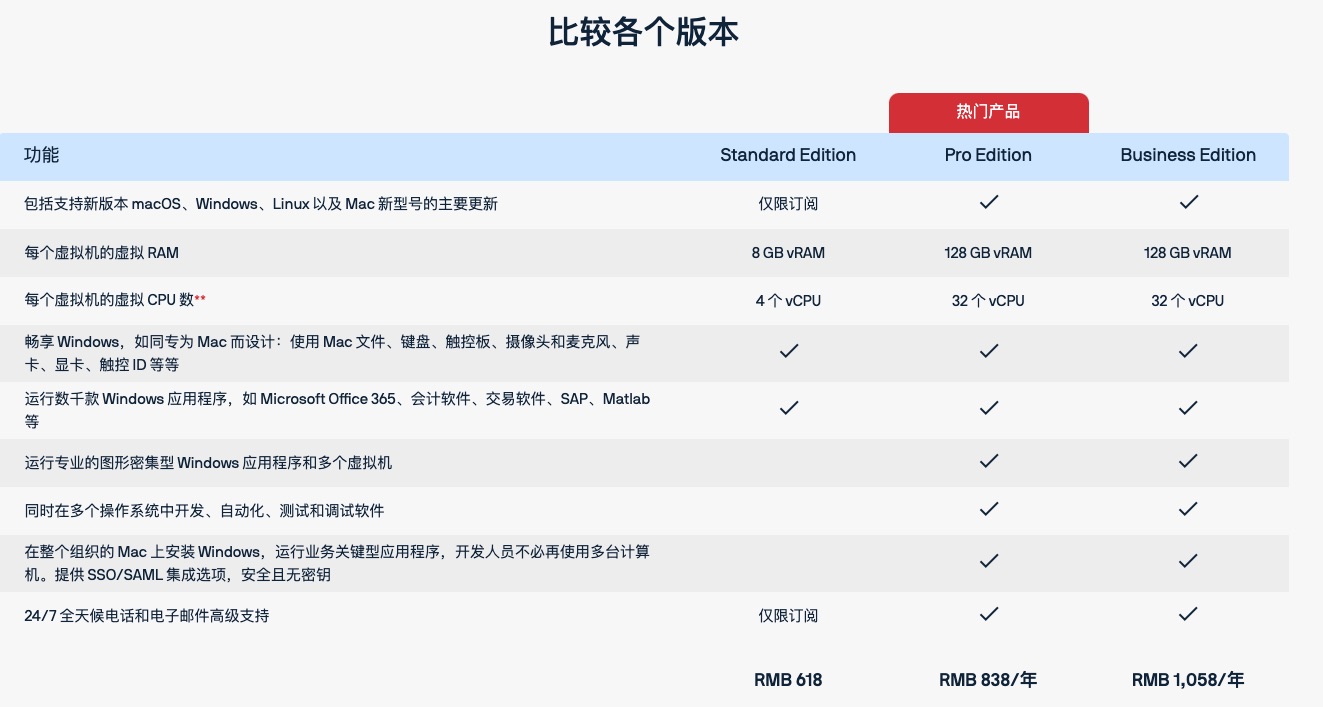Click the red 热门产品 badge
Viewport: 1323px width, 707px height.
pyautogui.click(x=988, y=111)
